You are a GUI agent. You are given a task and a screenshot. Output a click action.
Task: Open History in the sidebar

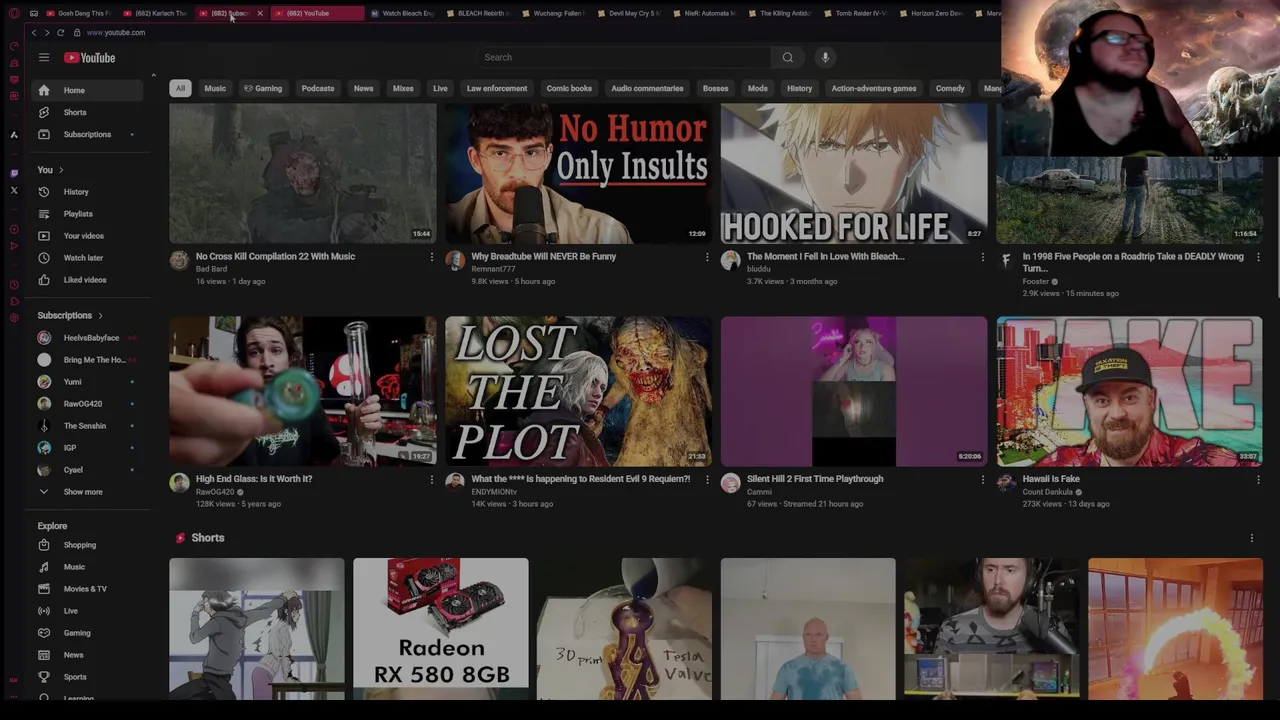[88, 192]
